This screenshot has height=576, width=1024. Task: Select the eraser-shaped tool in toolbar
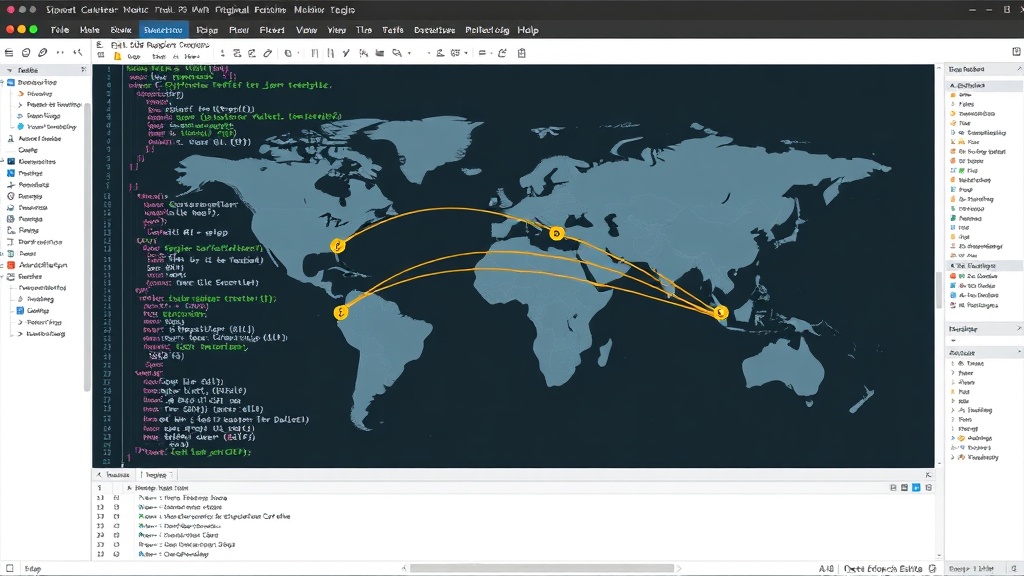(268, 53)
